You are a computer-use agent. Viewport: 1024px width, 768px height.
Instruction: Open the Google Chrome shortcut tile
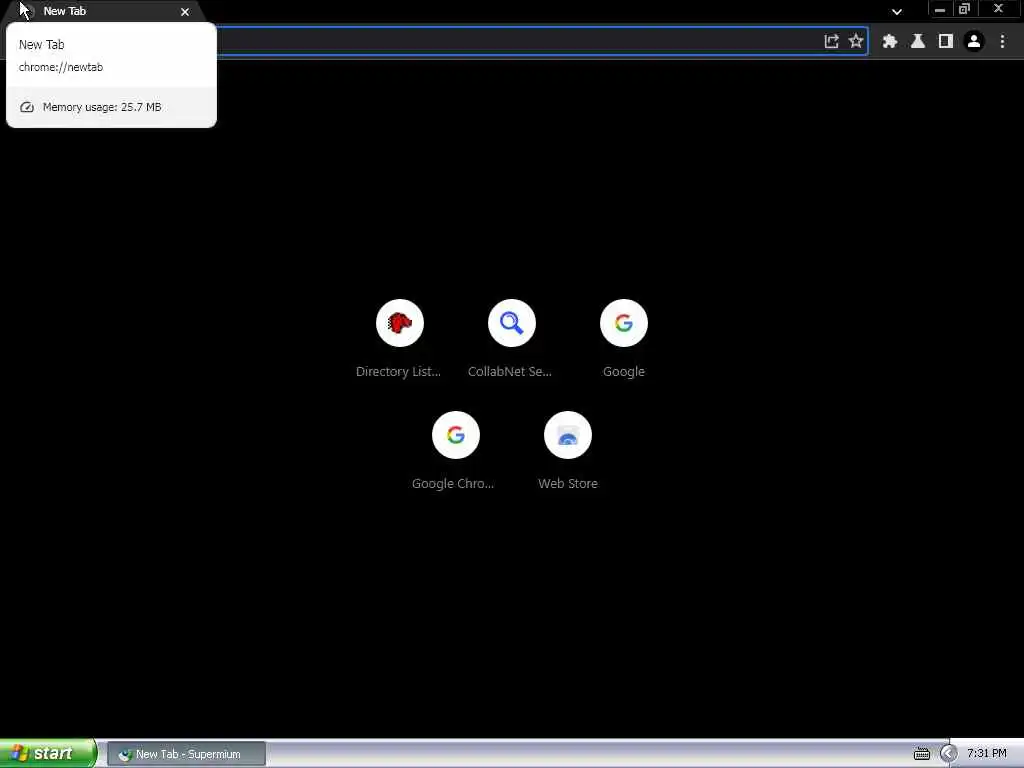click(455, 451)
